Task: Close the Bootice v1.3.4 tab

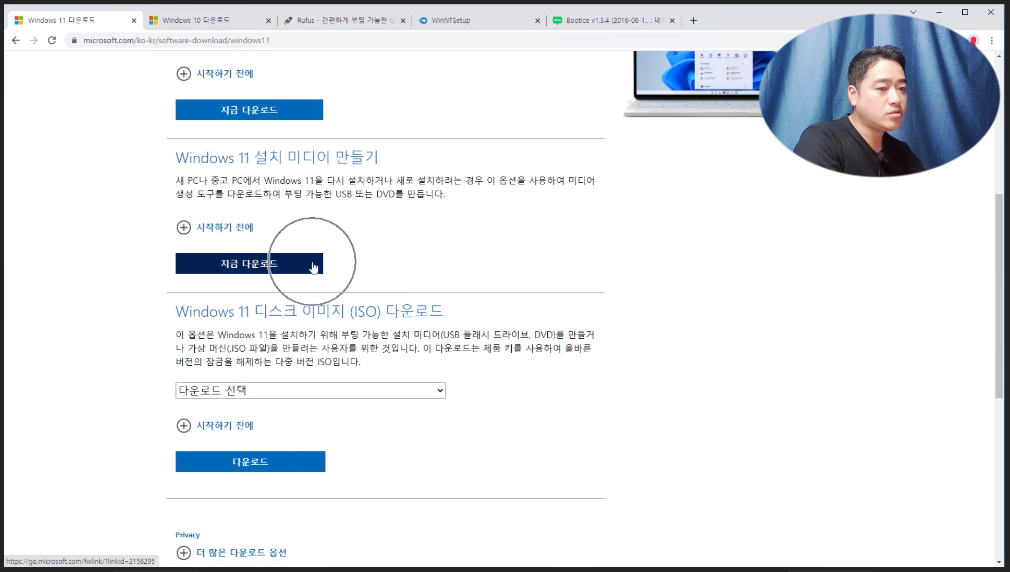Action: pos(672,21)
